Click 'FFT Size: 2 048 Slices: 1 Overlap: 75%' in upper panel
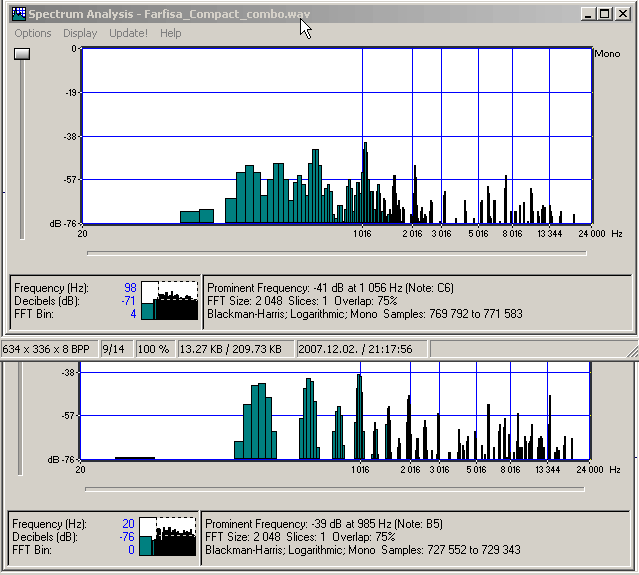639x575 pixels. click(302, 301)
